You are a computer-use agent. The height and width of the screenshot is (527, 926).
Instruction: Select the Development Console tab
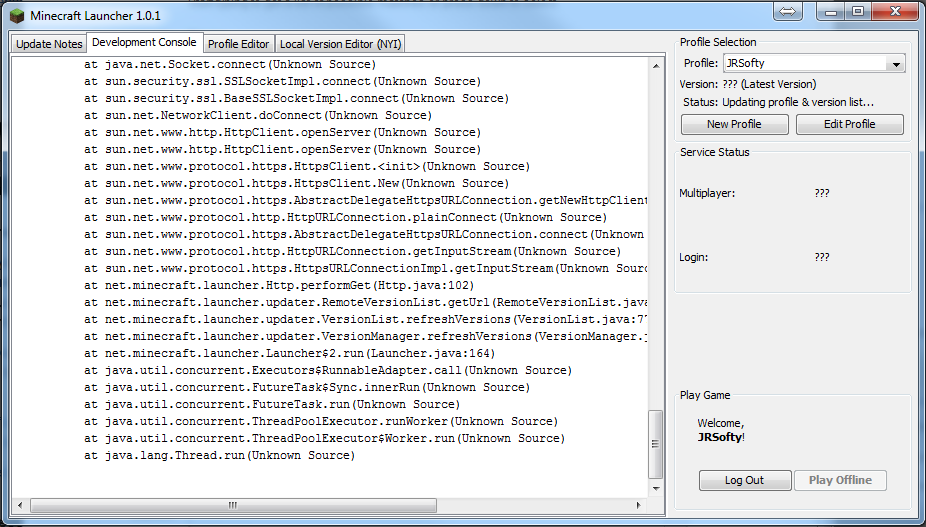144,43
